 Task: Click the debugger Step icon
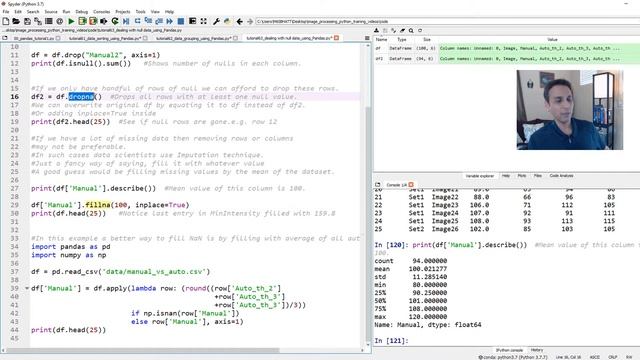click(137, 21)
